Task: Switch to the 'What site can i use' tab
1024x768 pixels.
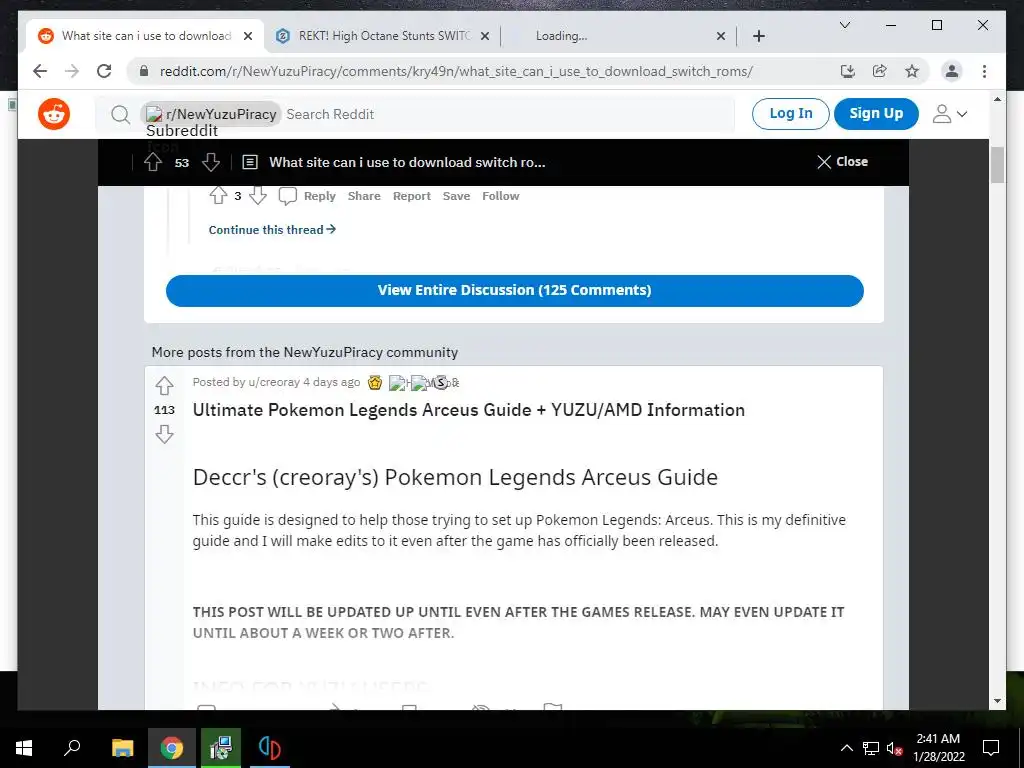Action: [x=146, y=36]
